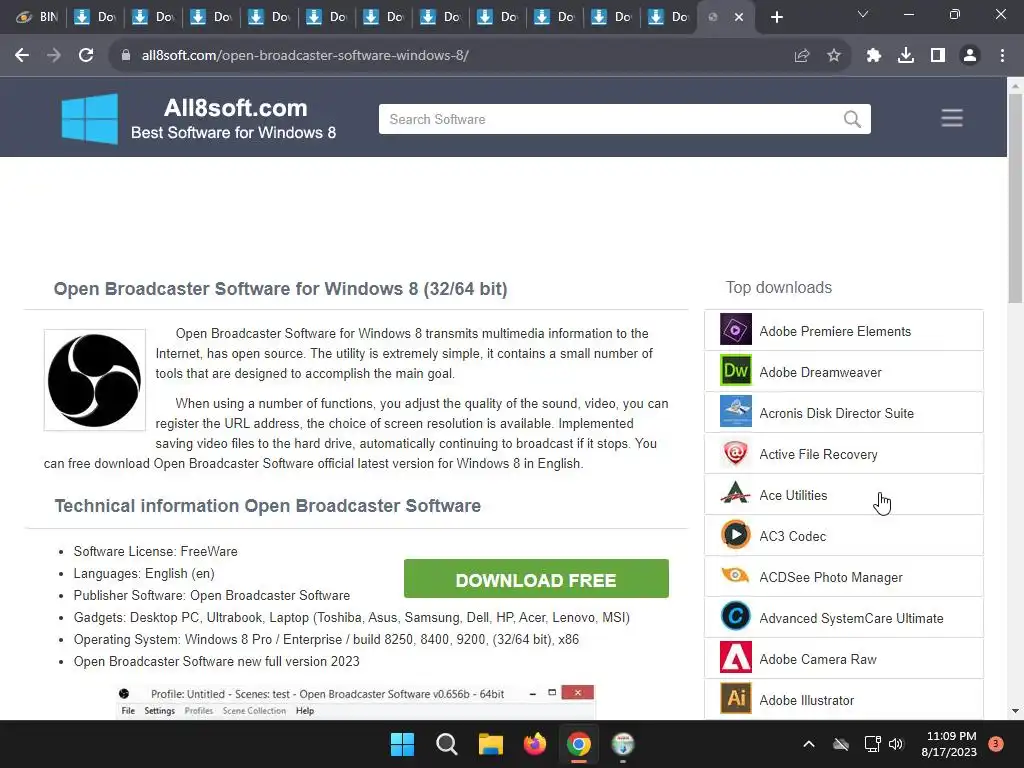1024x768 pixels.
Task: Open Chrome downloads icon
Action: [906, 56]
